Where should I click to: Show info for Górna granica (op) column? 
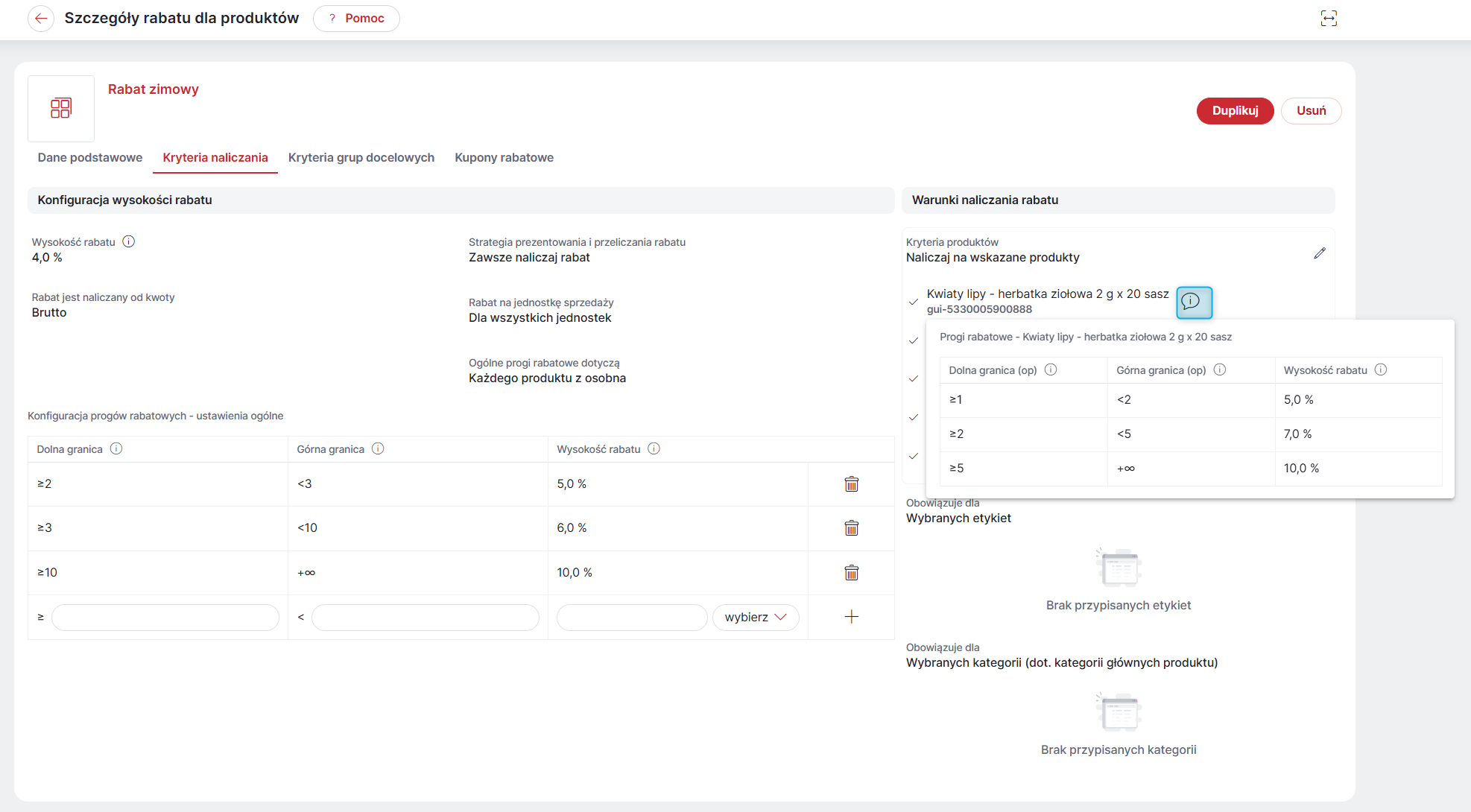1220,369
